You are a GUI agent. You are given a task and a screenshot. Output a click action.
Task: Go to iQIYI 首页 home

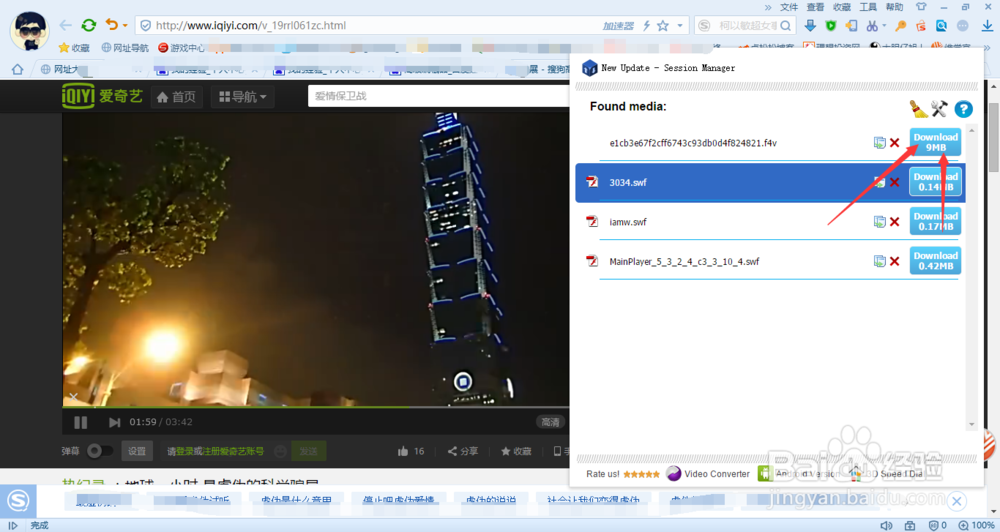coord(177,97)
